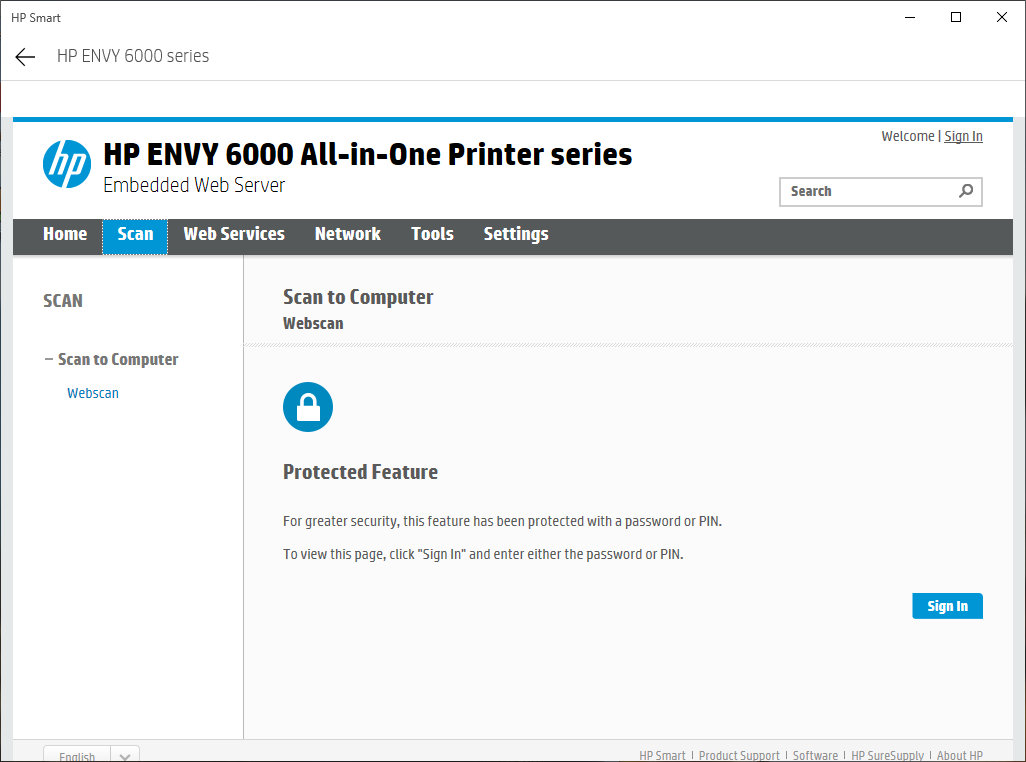
Task: Click the HP logo
Action: point(67,164)
